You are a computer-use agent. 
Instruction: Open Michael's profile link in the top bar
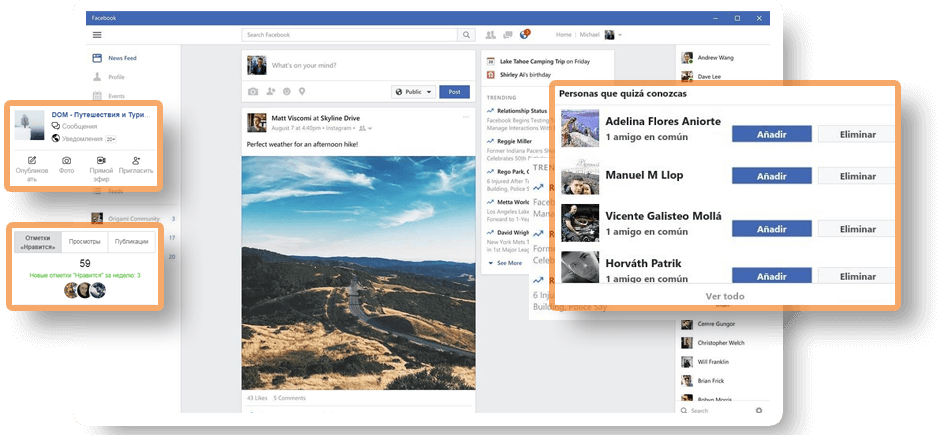[589, 35]
